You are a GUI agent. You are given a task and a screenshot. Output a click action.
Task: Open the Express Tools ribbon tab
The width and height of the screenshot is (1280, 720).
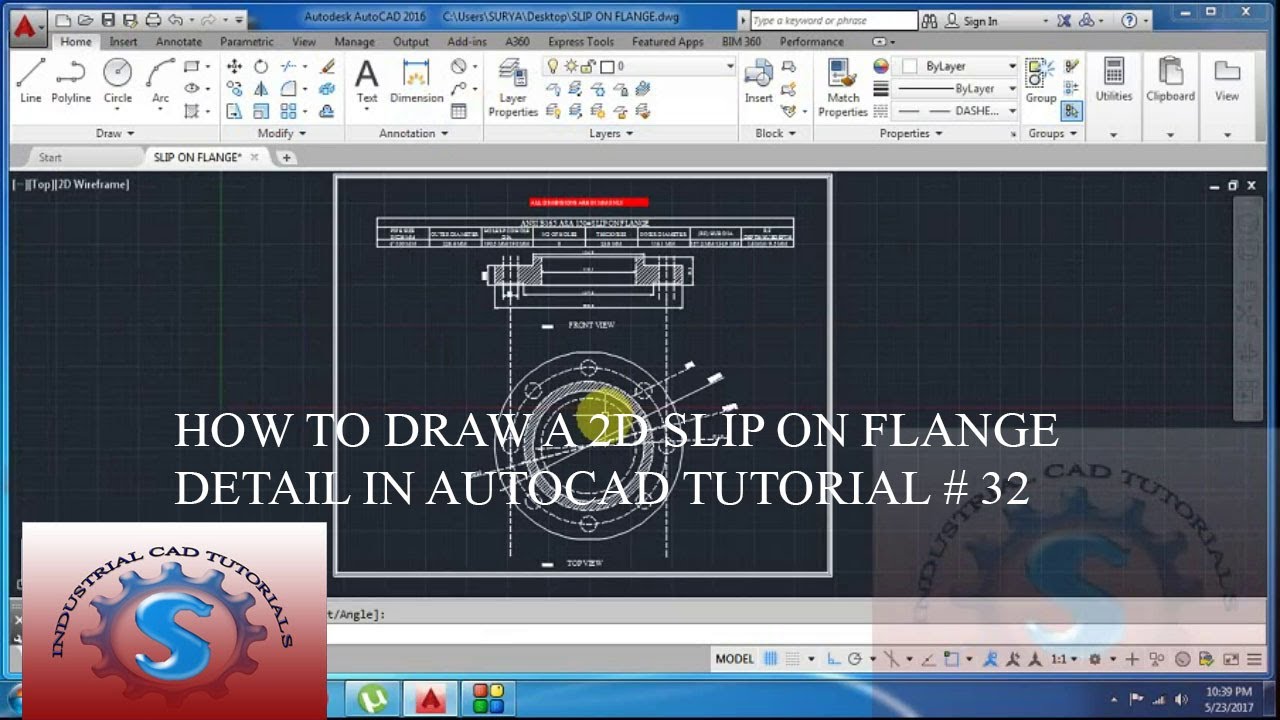tap(581, 42)
